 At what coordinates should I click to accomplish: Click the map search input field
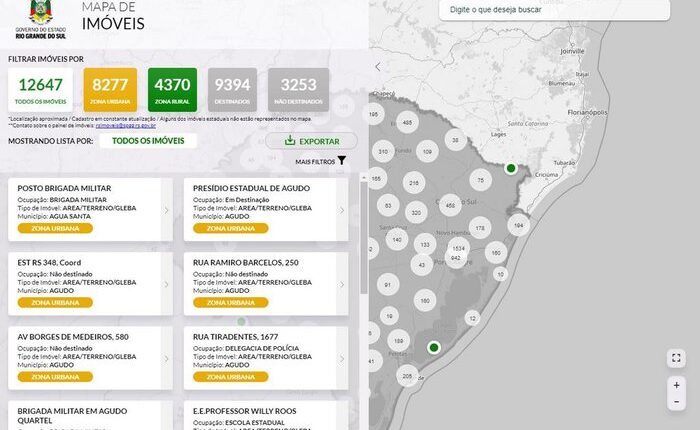[x=553, y=9]
